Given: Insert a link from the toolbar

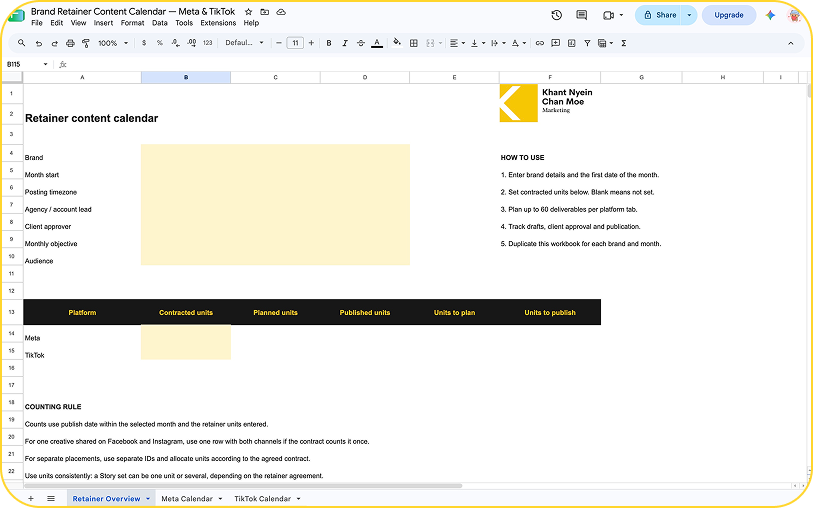Looking at the screenshot, I should (x=540, y=43).
